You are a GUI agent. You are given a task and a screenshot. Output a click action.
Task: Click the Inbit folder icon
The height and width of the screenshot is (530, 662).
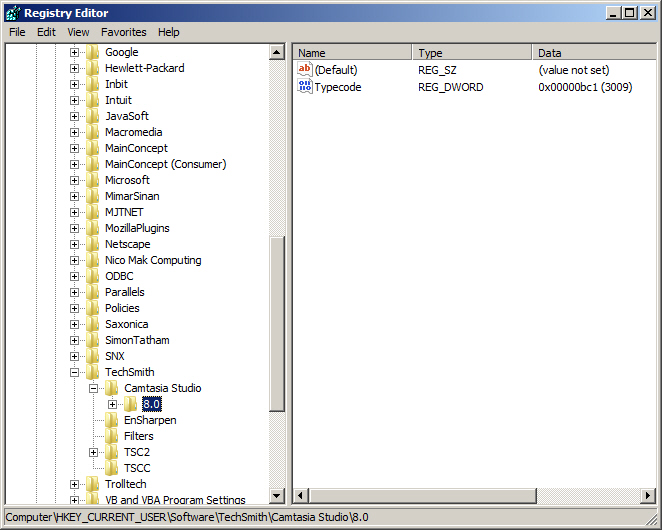click(92, 84)
